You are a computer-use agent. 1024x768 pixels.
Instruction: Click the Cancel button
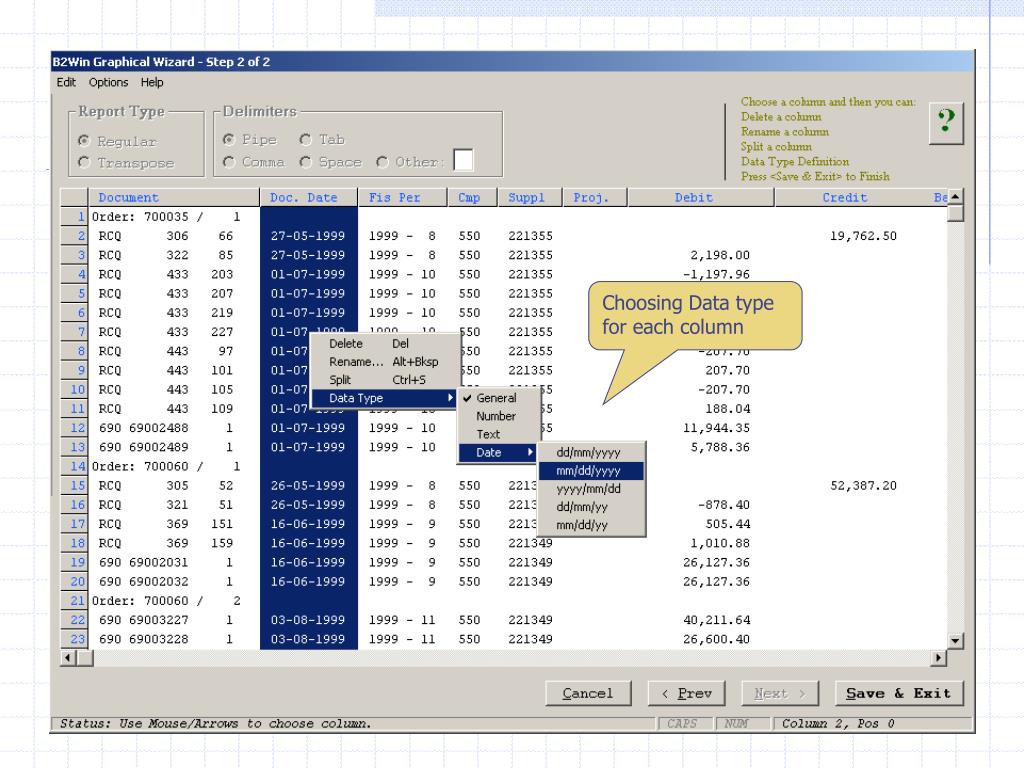click(588, 694)
